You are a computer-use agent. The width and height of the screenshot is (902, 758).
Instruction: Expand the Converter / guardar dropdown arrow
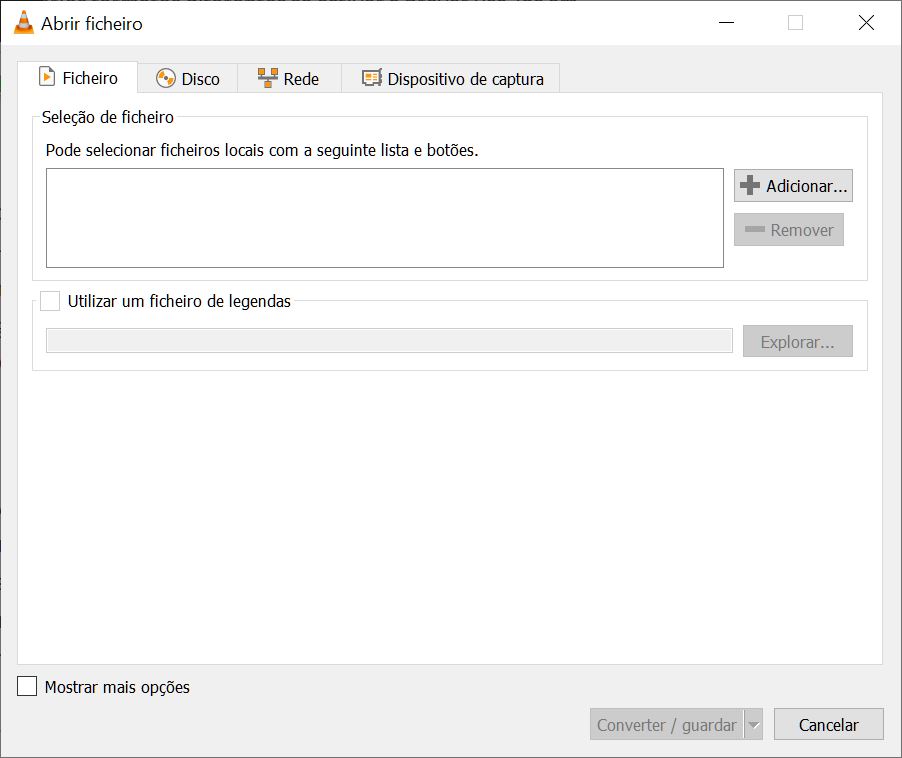coord(754,725)
